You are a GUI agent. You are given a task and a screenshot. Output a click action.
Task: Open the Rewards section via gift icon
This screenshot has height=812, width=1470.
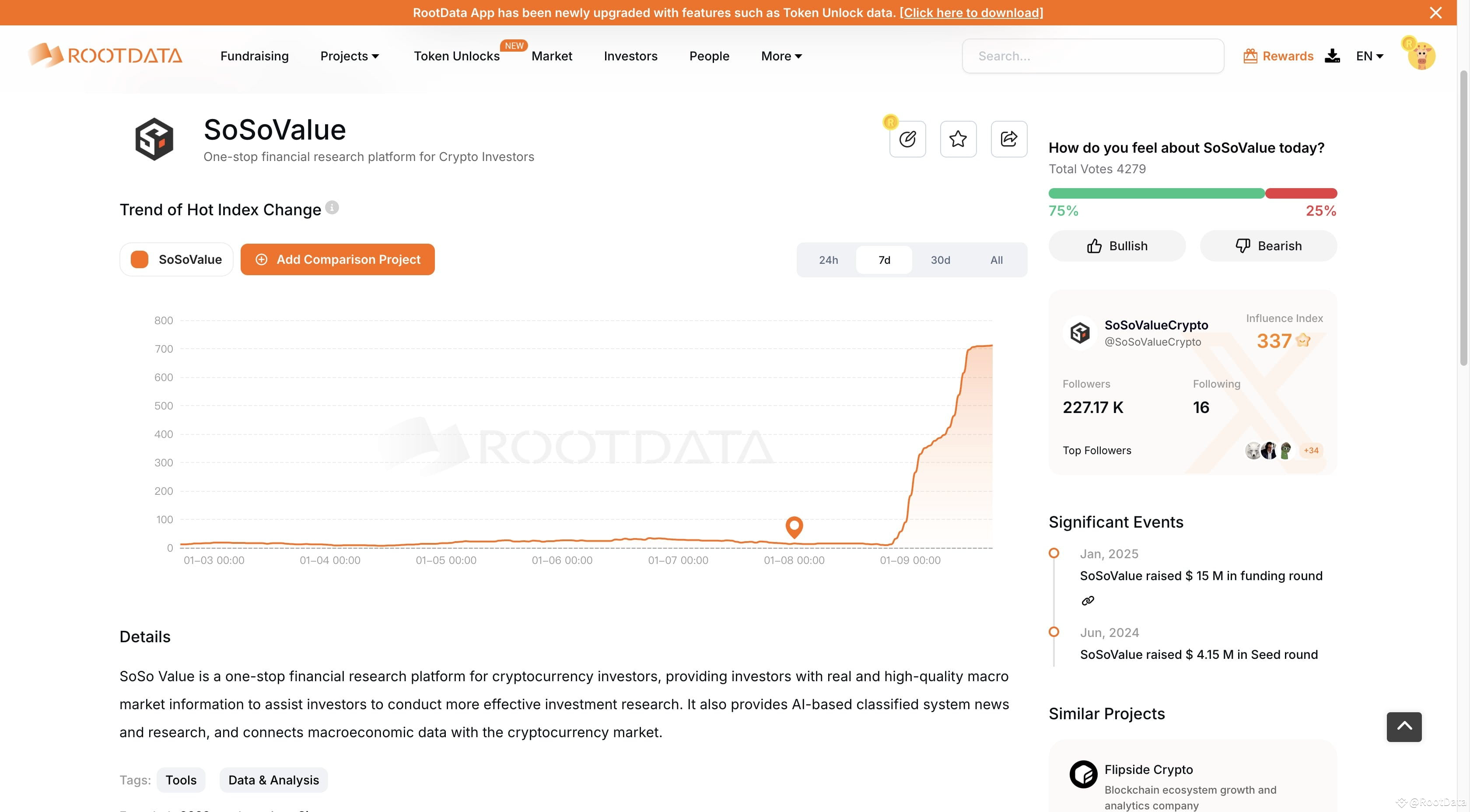(1250, 56)
